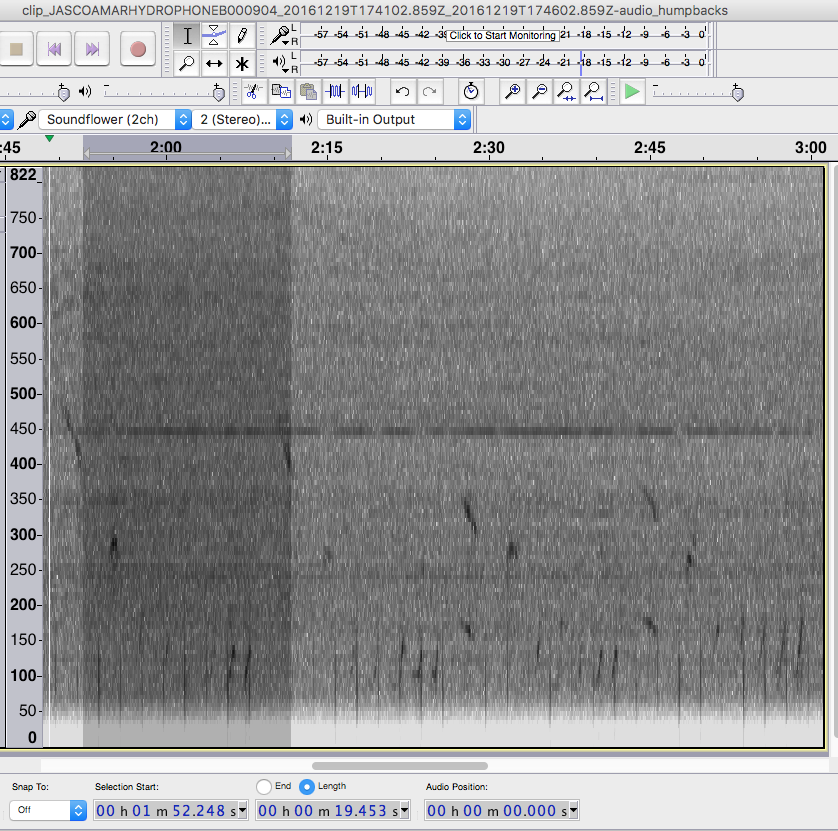
Task: Open the Soundflower (2ch) input device dropdown
Action: [114, 120]
